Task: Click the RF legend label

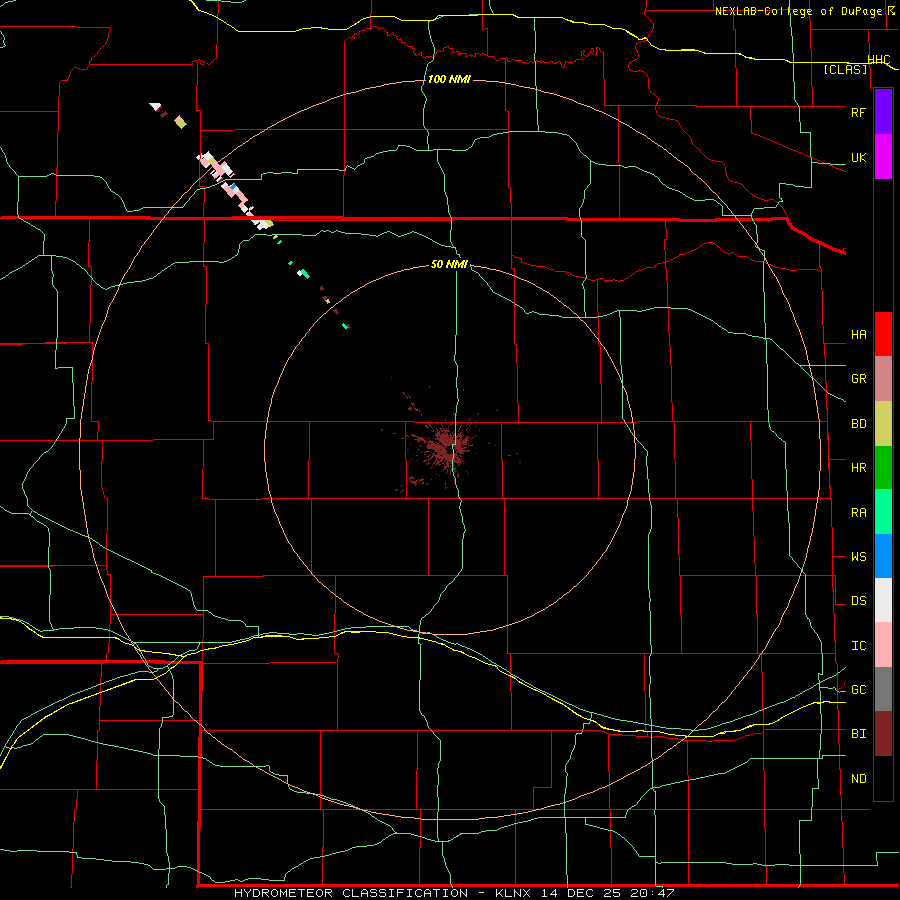Action: pyautogui.click(x=858, y=112)
